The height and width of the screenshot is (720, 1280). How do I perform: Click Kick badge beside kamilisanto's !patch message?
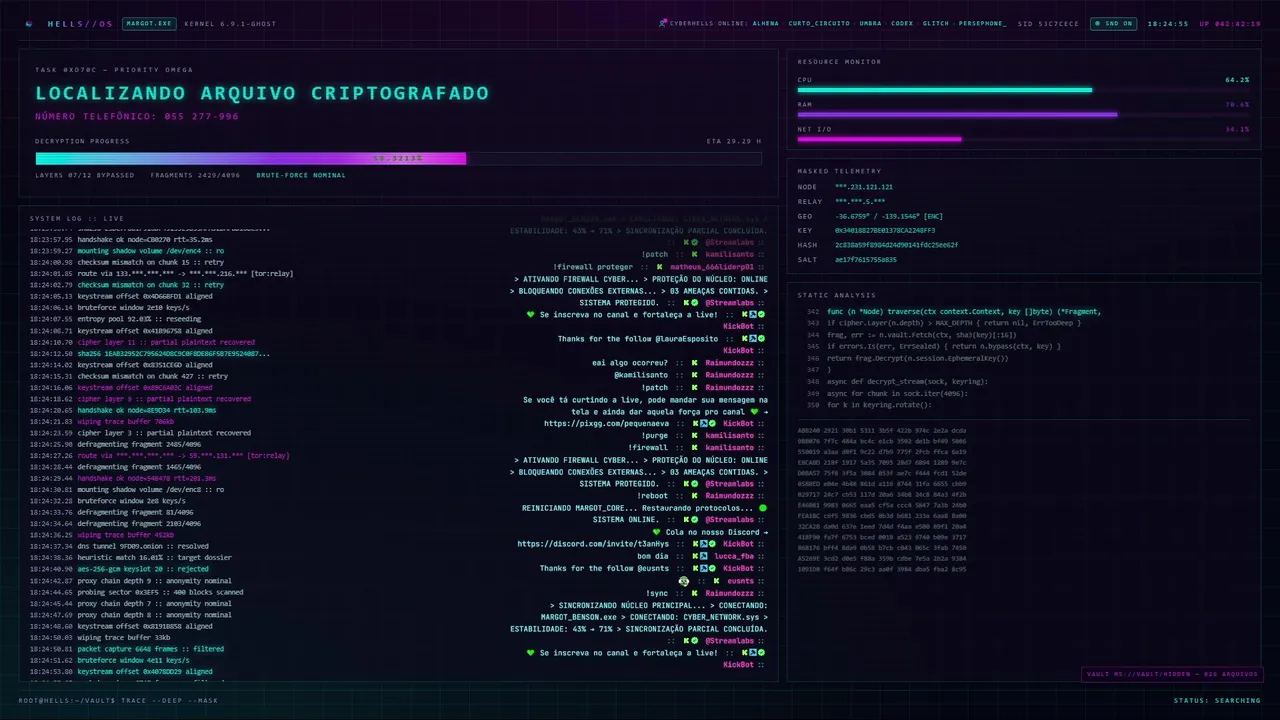point(694,255)
